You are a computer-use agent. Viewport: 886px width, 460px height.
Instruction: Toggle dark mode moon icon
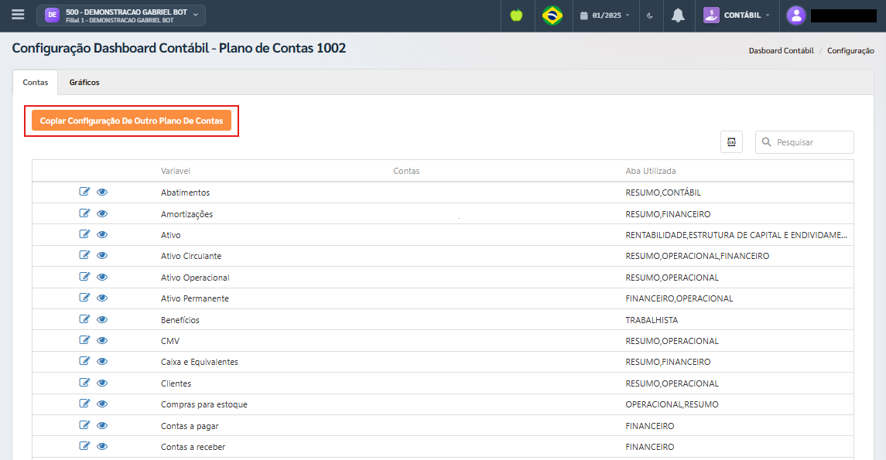click(650, 16)
